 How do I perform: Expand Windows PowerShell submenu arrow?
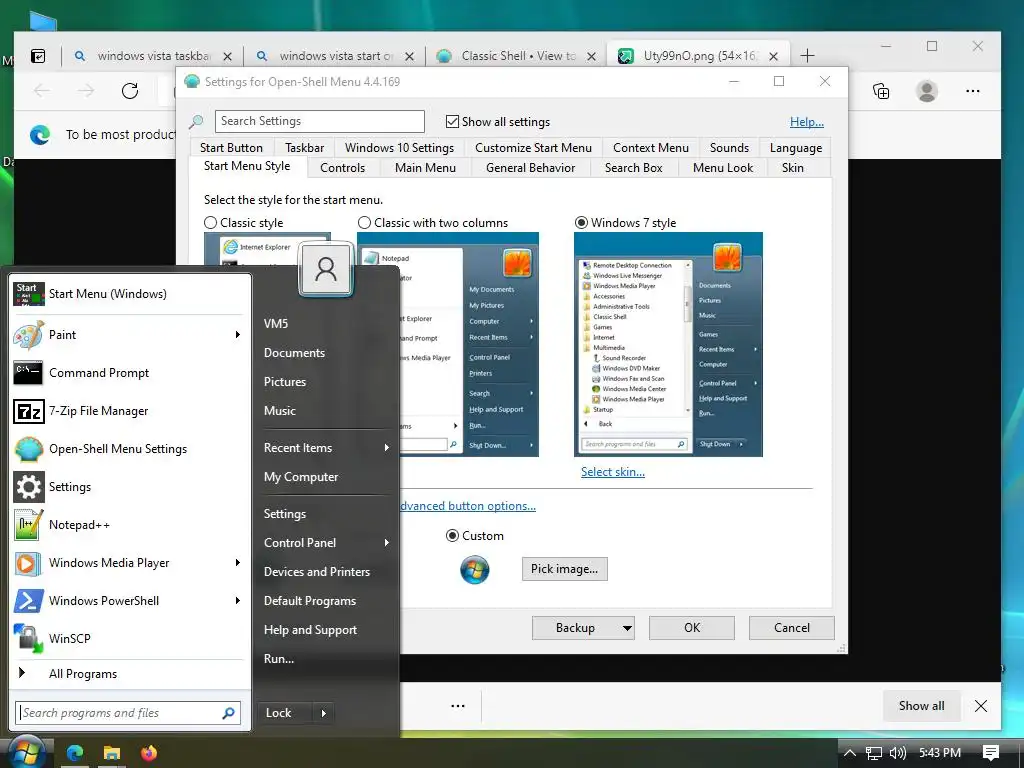coord(238,601)
